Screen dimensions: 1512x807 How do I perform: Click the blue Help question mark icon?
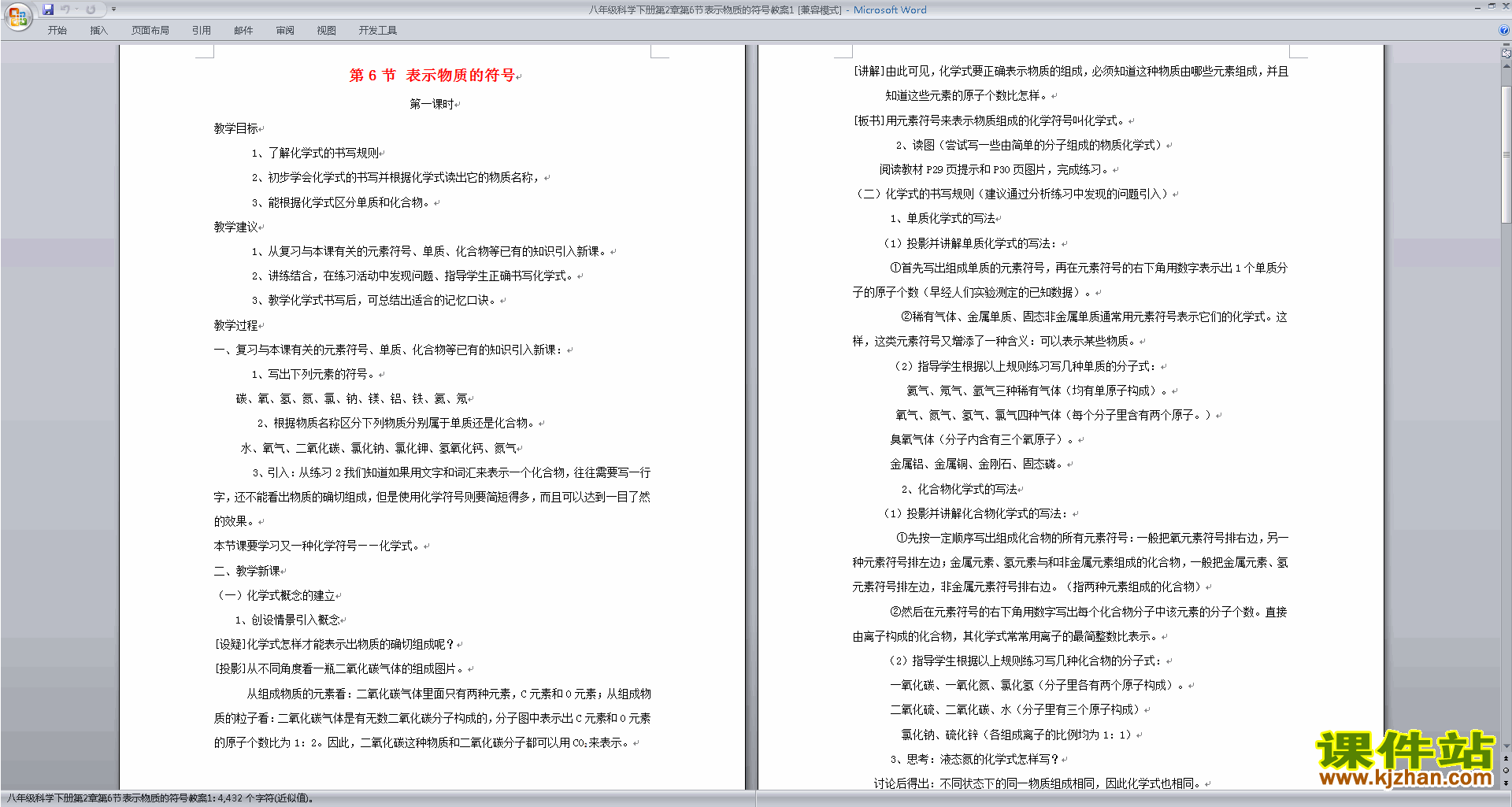click(1504, 31)
